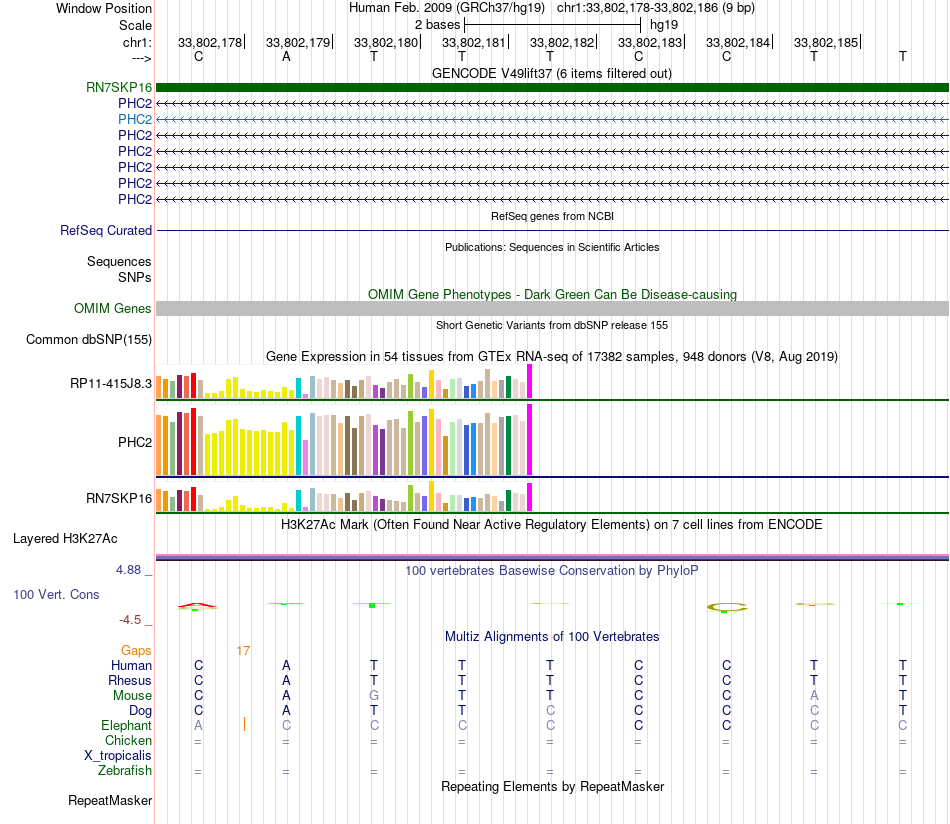Click the Layered H3K27Ac track label

point(65,539)
